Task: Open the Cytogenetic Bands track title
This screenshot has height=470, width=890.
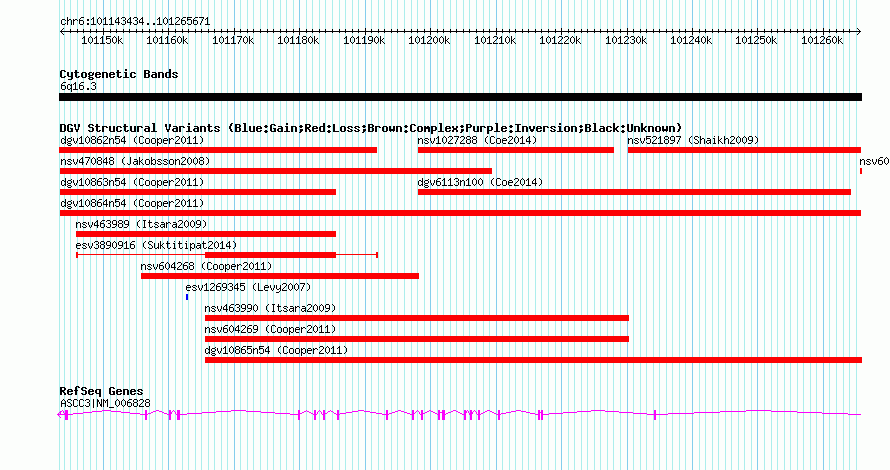Action: pyautogui.click(x=119, y=74)
